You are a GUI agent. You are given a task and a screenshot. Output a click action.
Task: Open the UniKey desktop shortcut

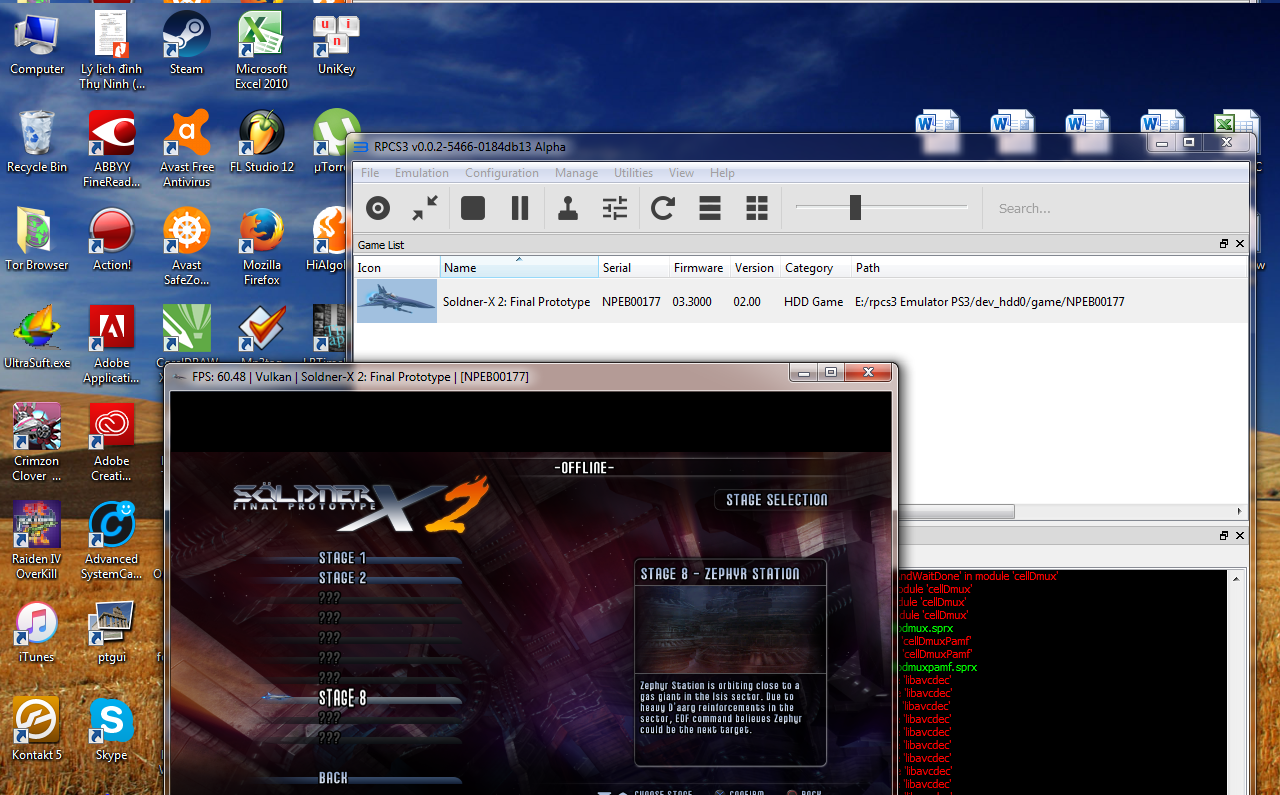click(x=336, y=44)
